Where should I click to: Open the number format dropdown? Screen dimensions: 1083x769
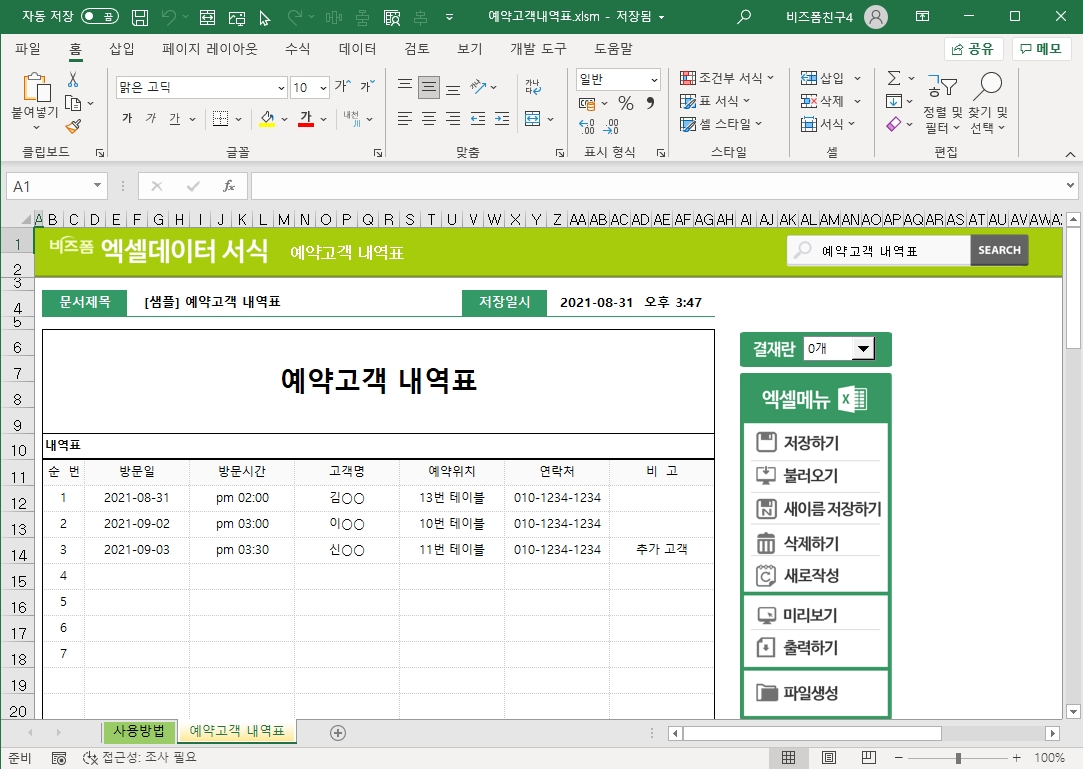point(654,80)
